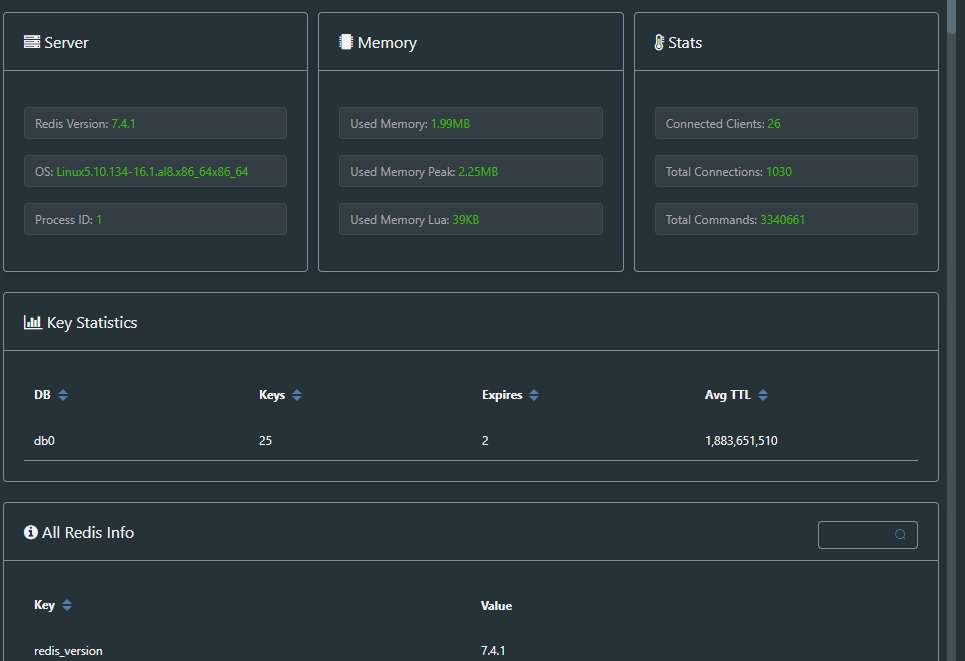Click the All Redis Info icon
The width and height of the screenshot is (965, 661).
(31, 533)
